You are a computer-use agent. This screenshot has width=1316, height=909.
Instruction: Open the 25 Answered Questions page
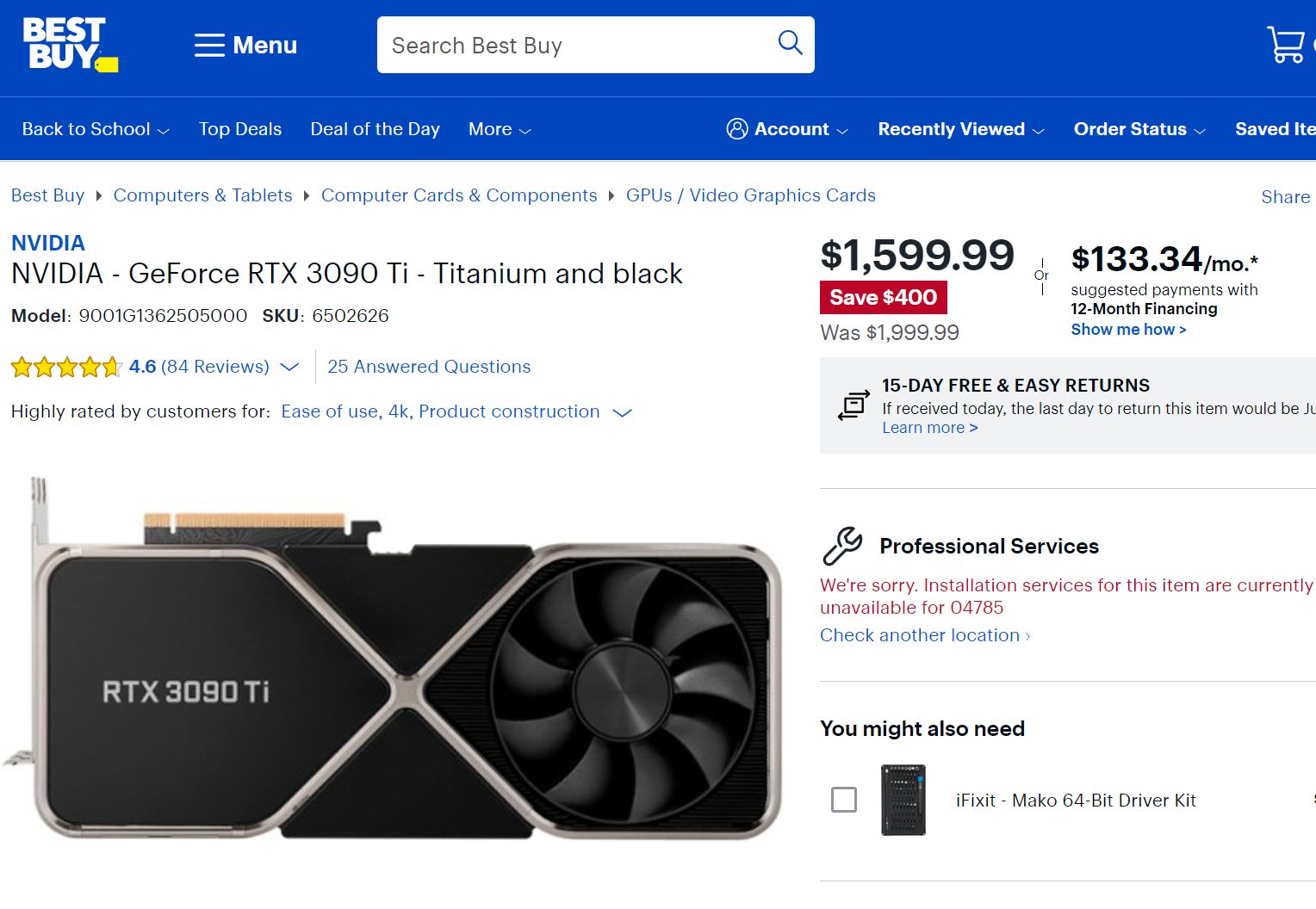pos(429,367)
